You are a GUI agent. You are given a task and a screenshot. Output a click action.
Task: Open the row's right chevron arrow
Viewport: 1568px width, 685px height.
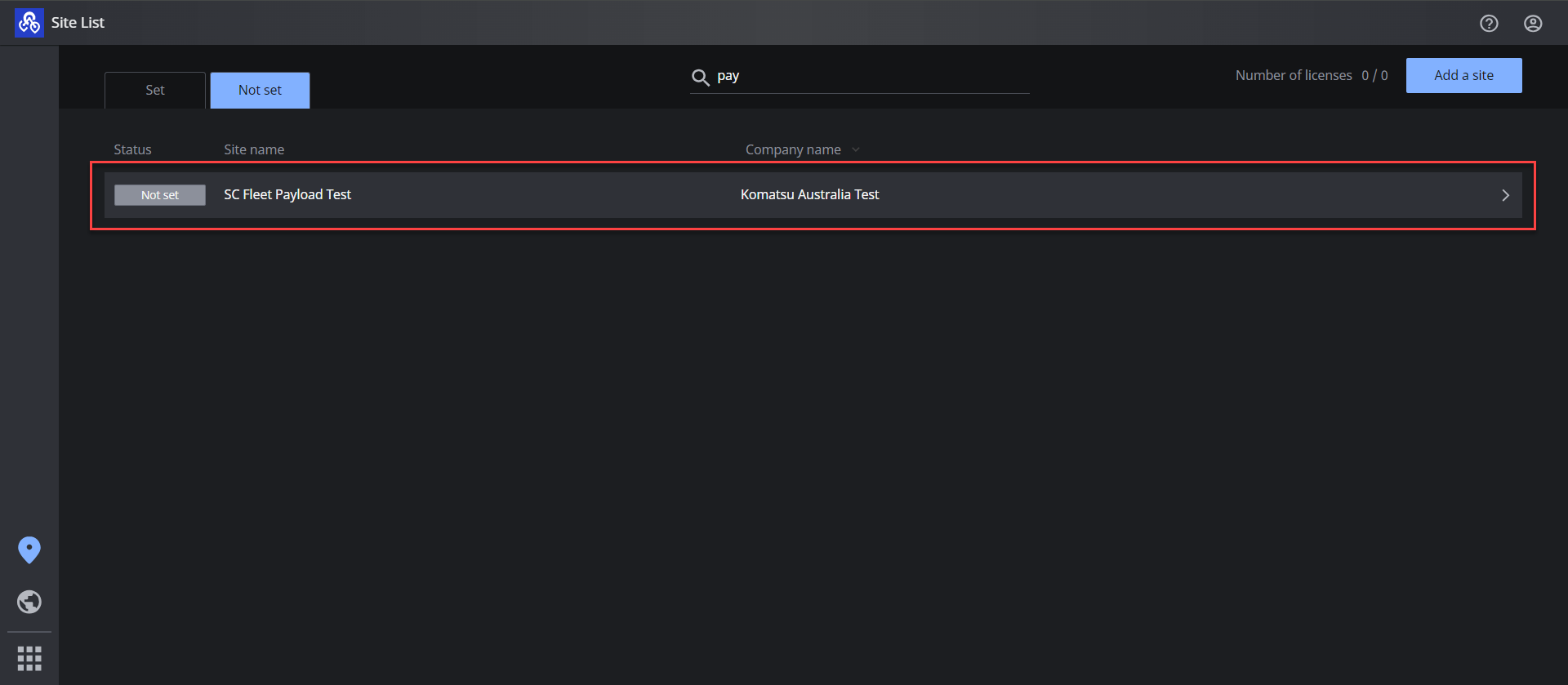click(x=1505, y=195)
